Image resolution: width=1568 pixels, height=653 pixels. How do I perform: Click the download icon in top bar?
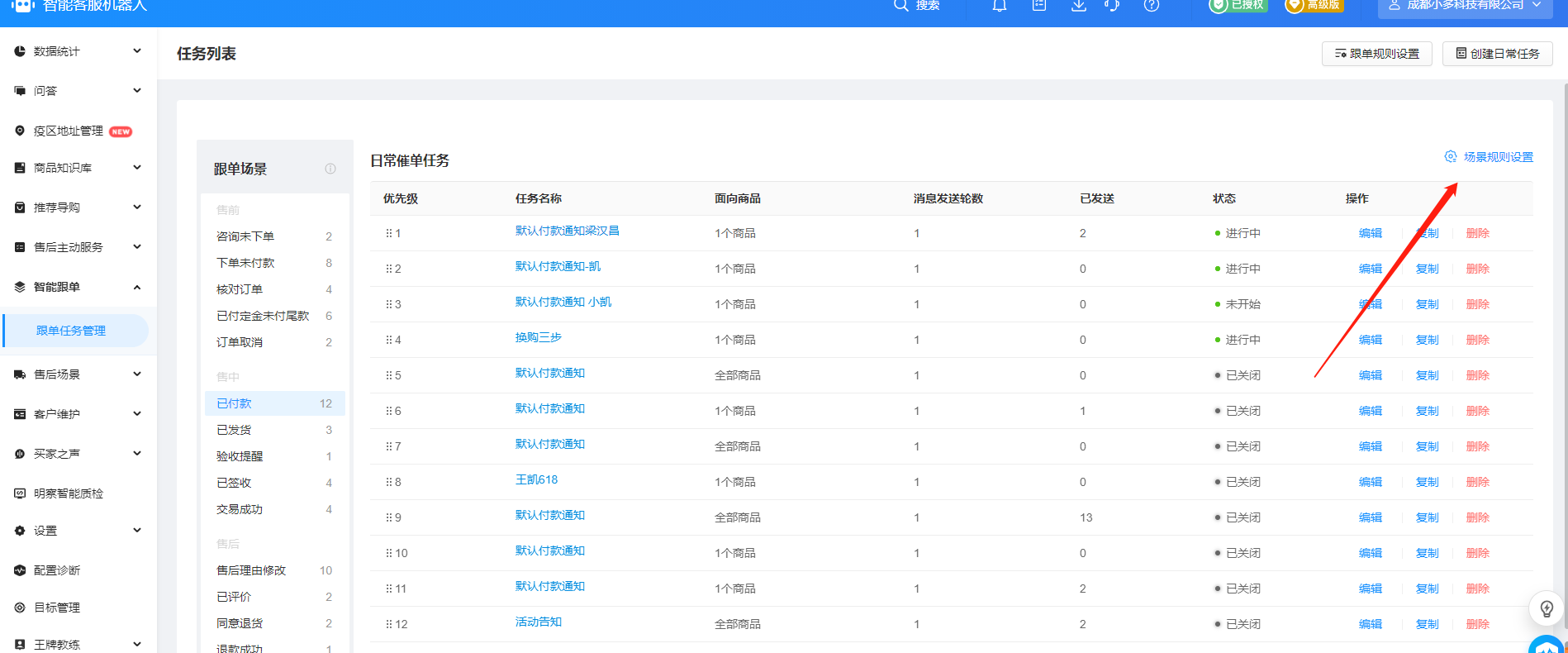click(x=1079, y=5)
